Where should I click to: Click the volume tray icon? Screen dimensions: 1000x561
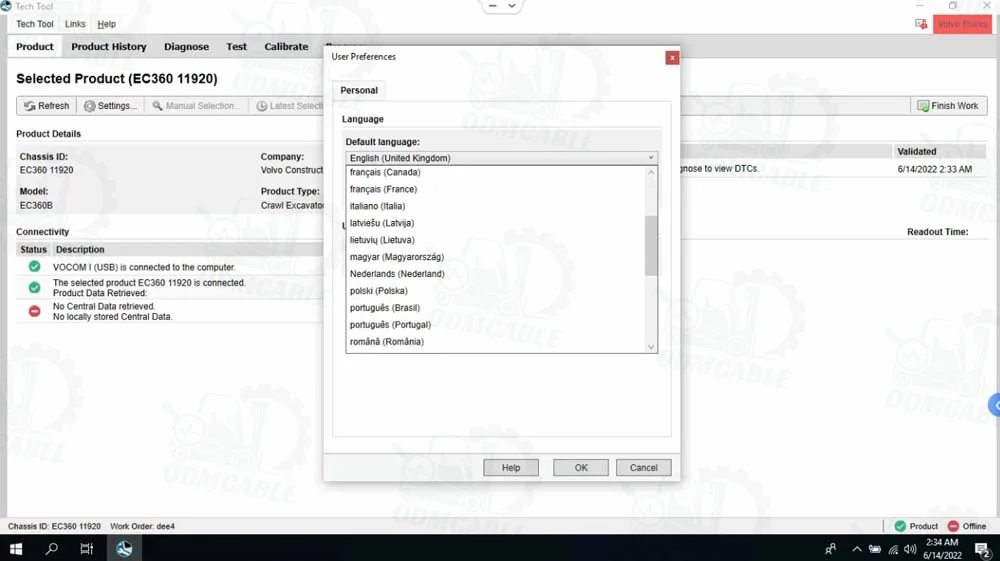click(x=910, y=549)
